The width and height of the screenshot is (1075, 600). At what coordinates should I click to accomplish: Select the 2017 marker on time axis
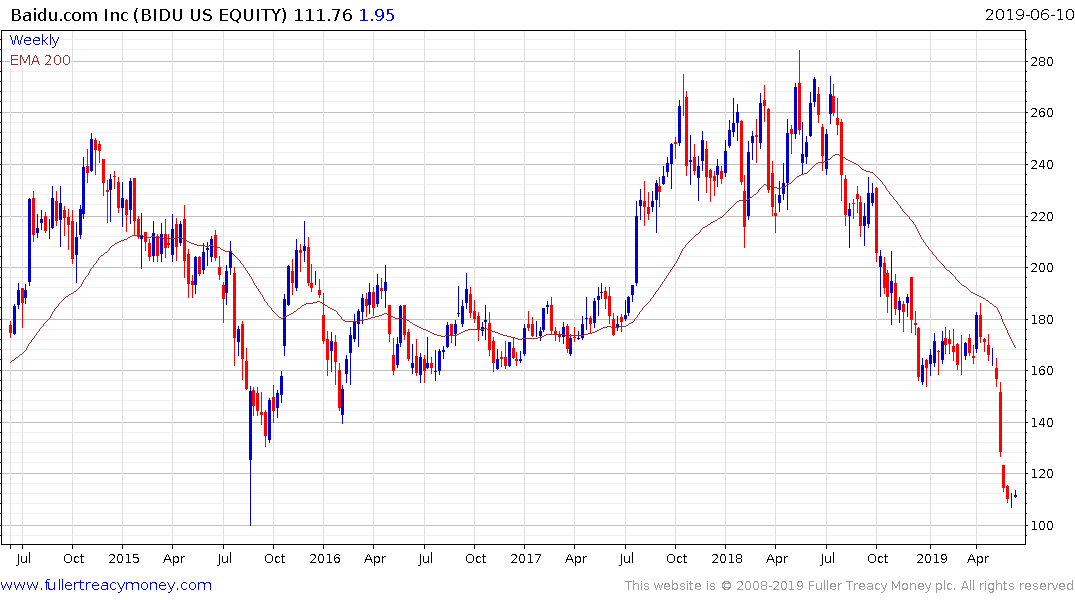pyautogui.click(x=526, y=558)
